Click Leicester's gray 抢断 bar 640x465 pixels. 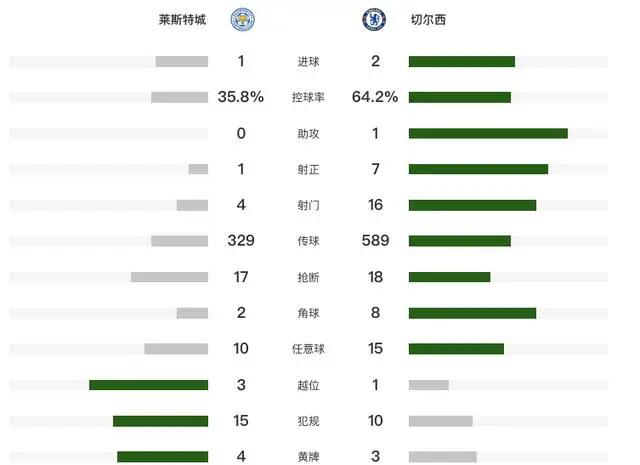(x=169, y=277)
